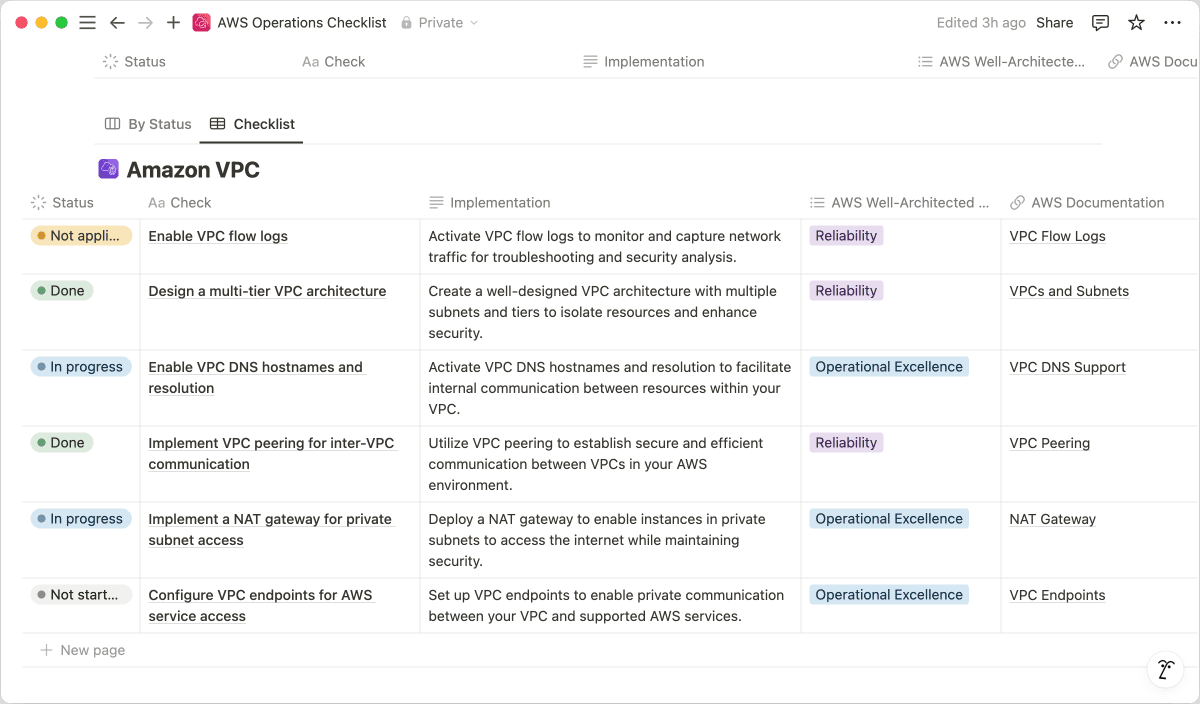The width and height of the screenshot is (1200, 704).
Task: Click the Status column header in table
Action: tap(62, 202)
